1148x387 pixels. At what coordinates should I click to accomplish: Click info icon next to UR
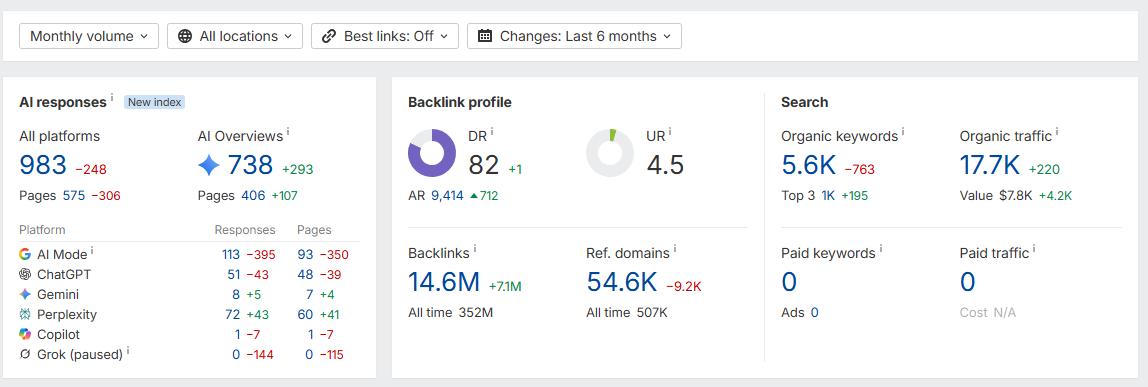tap(670, 132)
